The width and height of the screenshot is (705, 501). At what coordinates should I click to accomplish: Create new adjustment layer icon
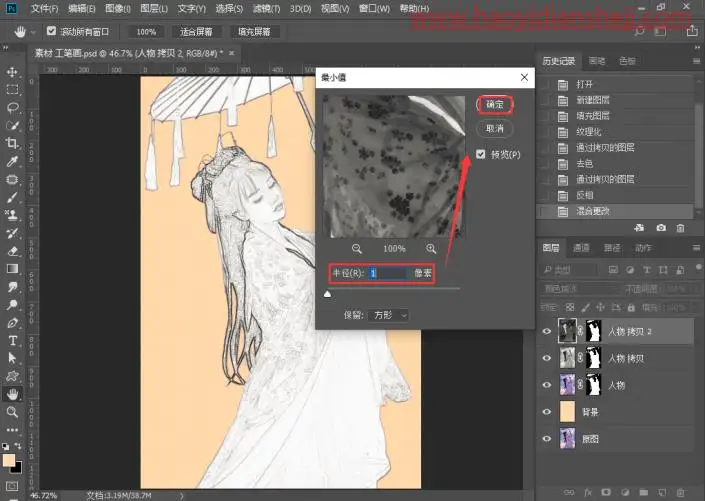click(x=625, y=492)
